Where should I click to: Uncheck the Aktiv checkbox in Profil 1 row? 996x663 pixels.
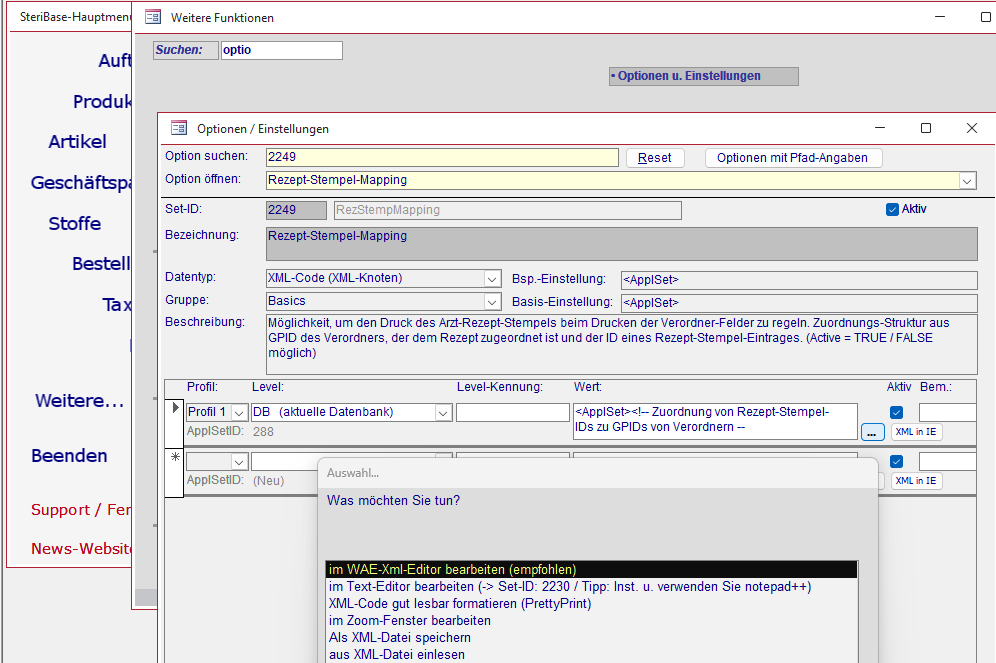pyautogui.click(x=896, y=413)
